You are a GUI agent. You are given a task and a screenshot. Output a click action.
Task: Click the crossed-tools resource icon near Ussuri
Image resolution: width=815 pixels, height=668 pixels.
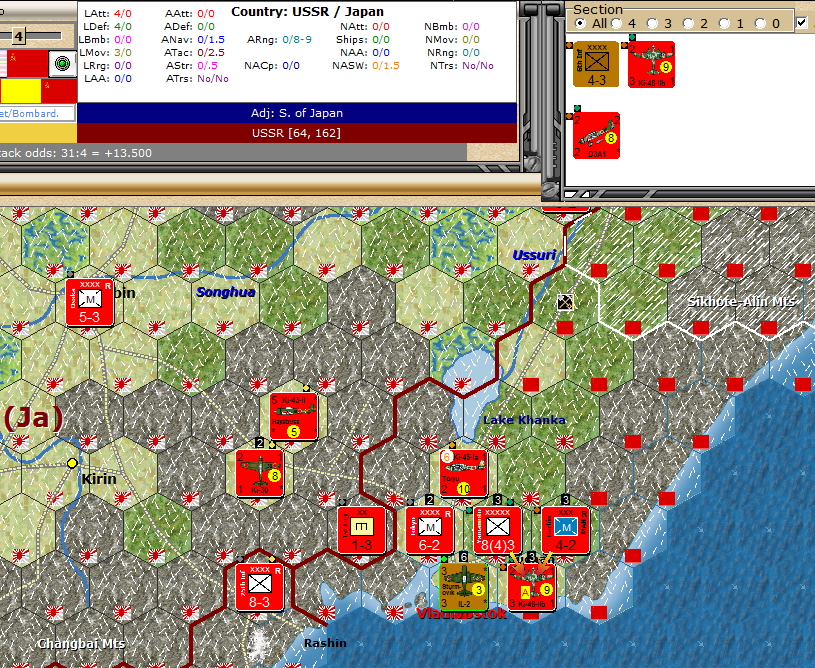[x=565, y=302]
